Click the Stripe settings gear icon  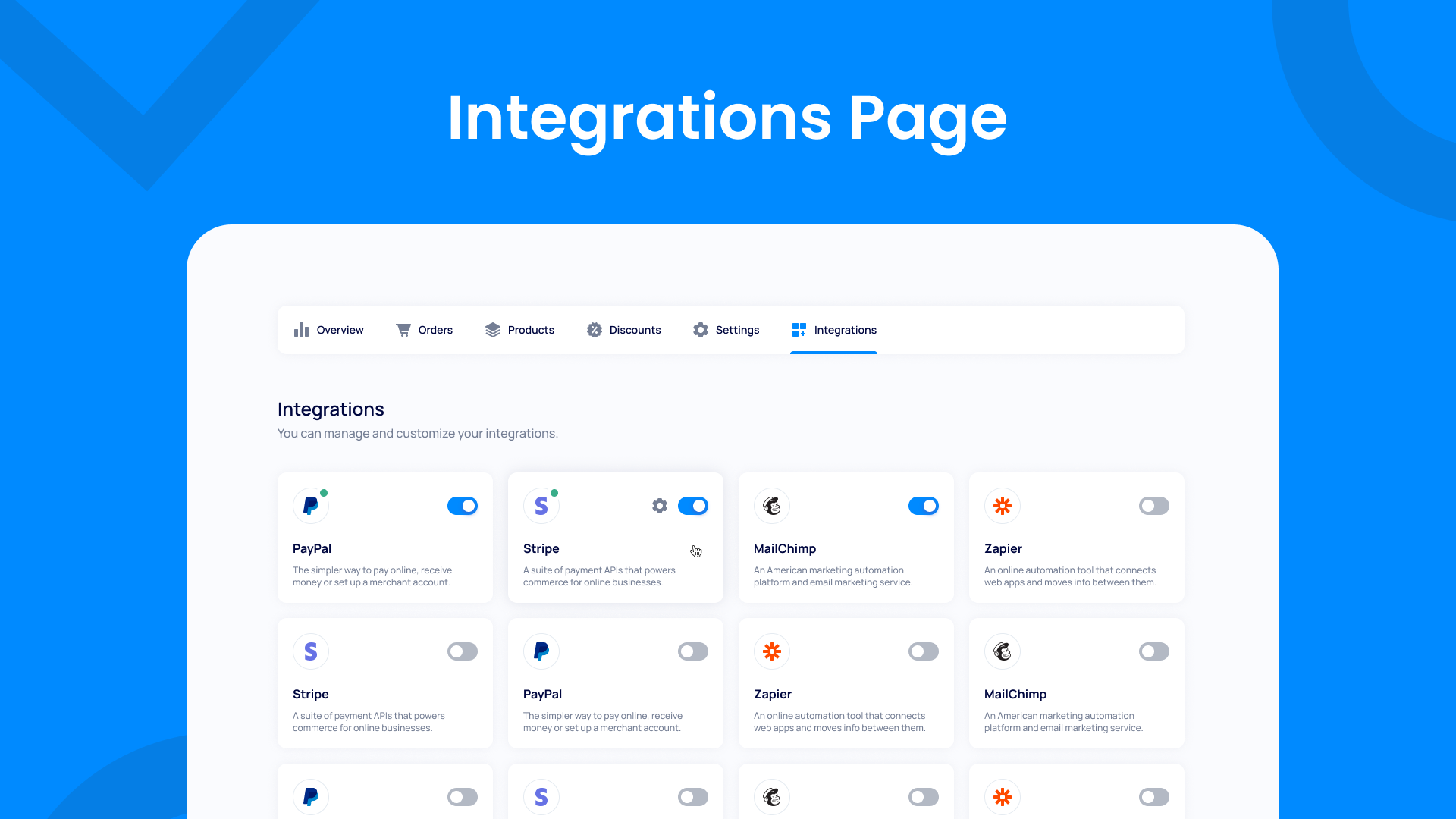click(659, 506)
